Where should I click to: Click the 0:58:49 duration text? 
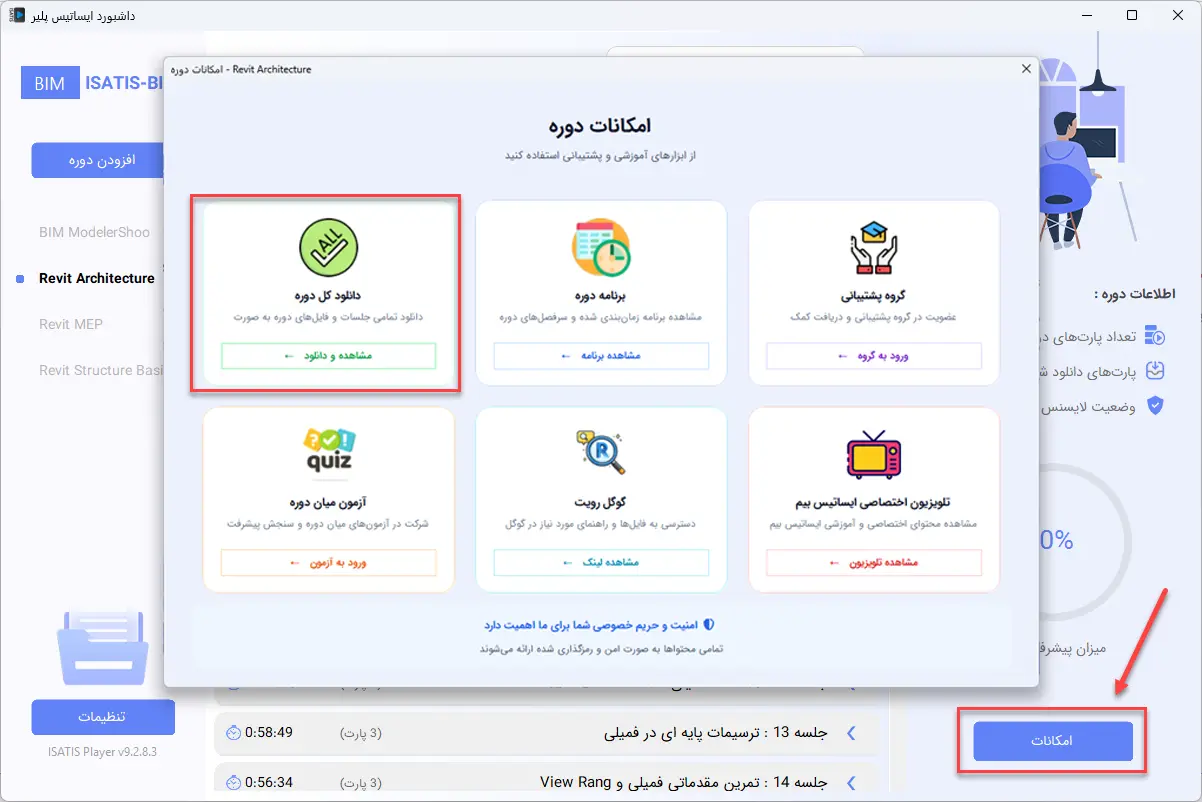(x=270, y=733)
